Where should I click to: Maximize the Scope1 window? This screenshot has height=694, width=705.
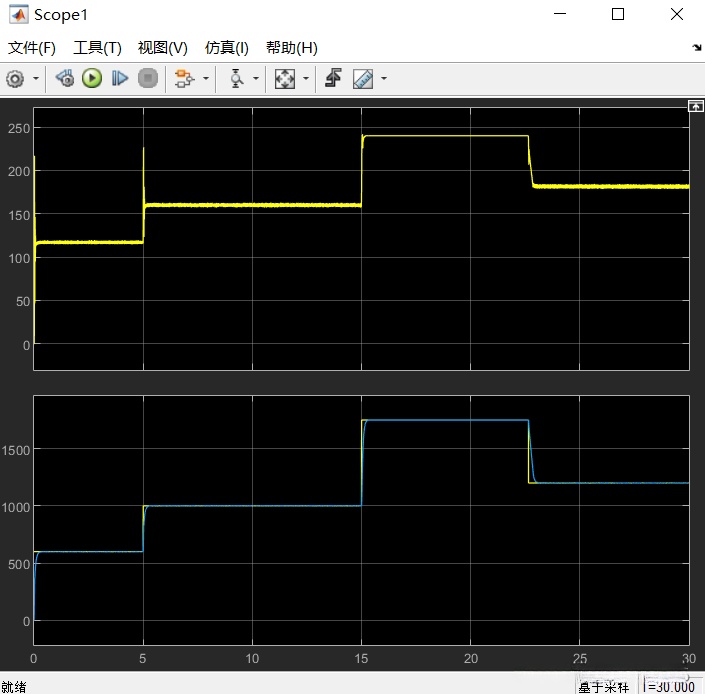[618, 14]
